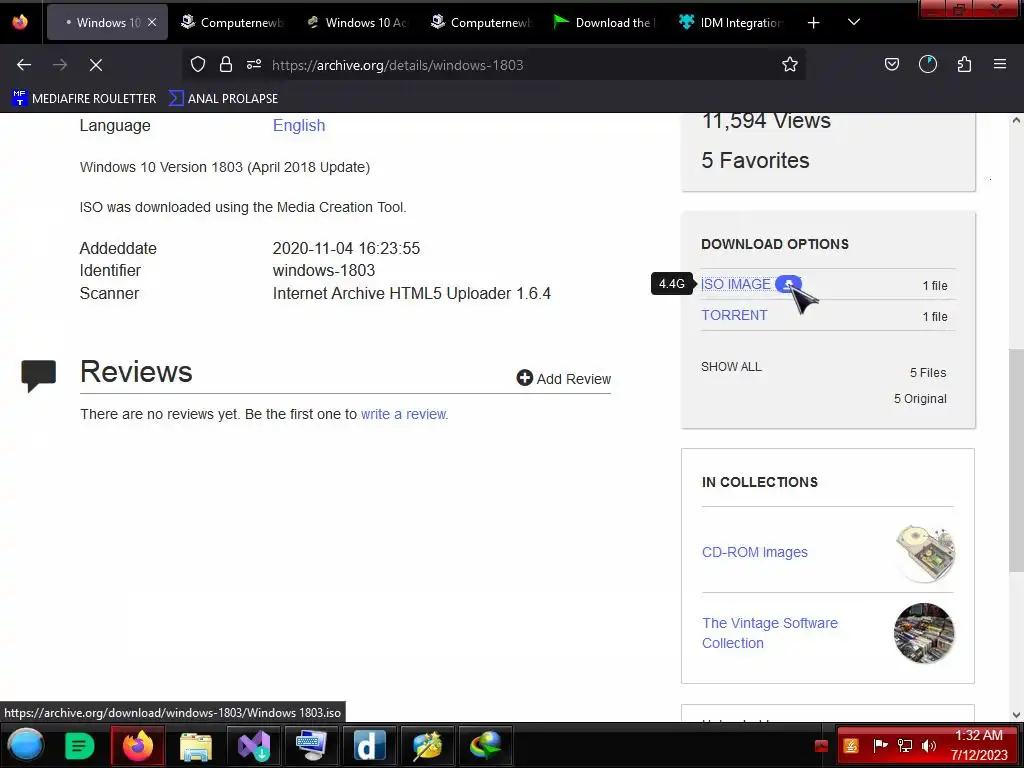Viewport: 1024px width, 768px height.
Task: Open the volume speaker tray icon
Action: (x=929, y=746)
